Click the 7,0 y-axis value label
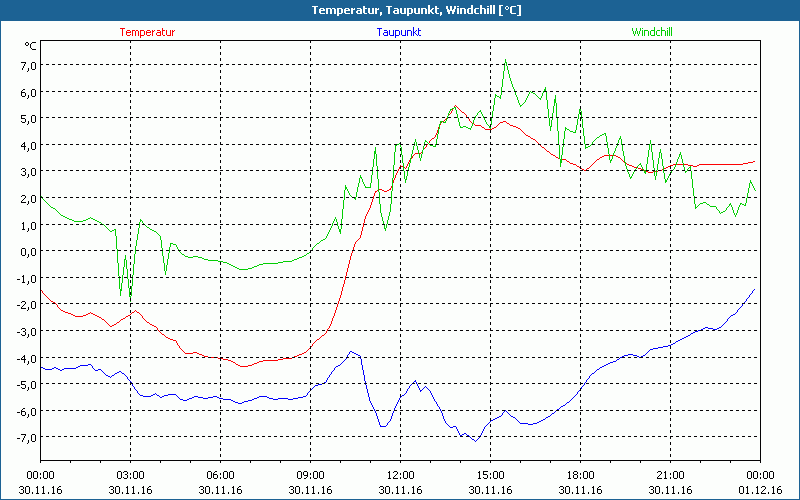The height and width of the screenshot is (500, 800). (27, 65)
